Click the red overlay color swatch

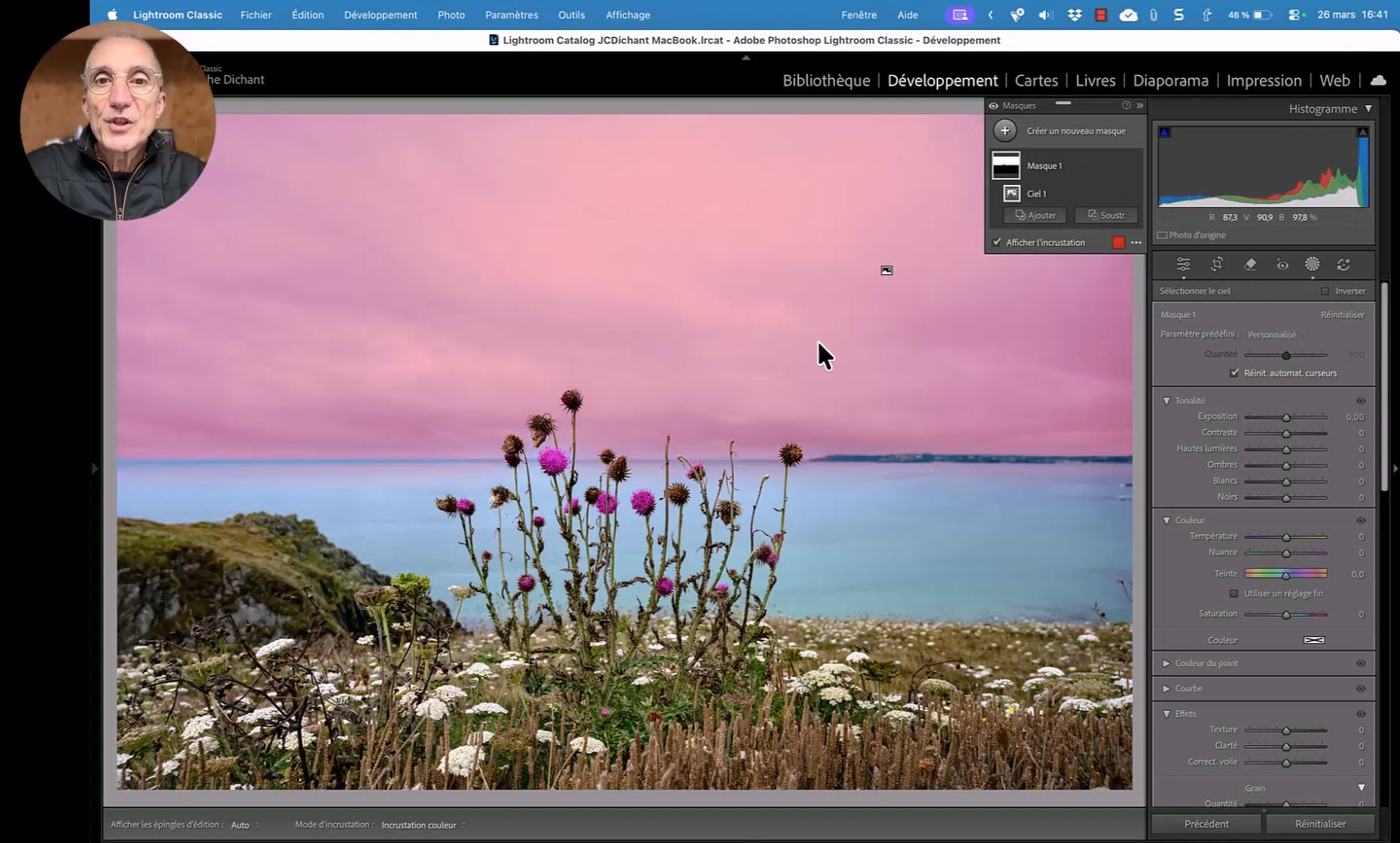[1118, 242]
